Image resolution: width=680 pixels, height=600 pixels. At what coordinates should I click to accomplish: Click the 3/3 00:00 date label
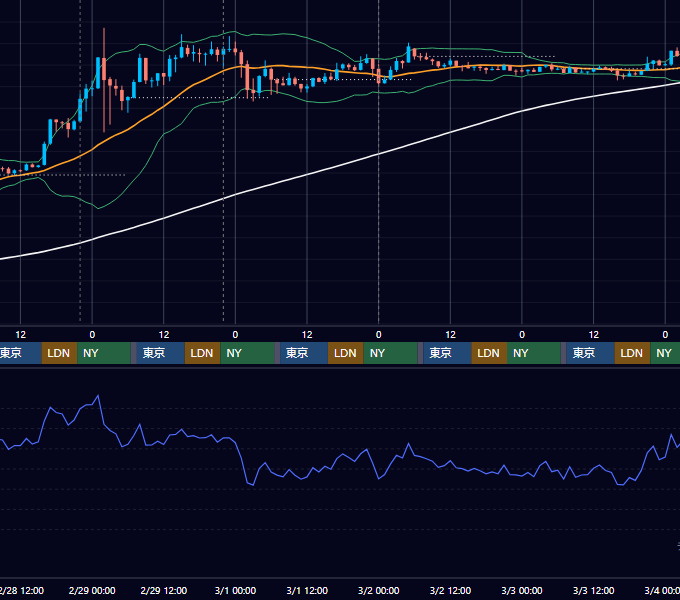[522, 590]
